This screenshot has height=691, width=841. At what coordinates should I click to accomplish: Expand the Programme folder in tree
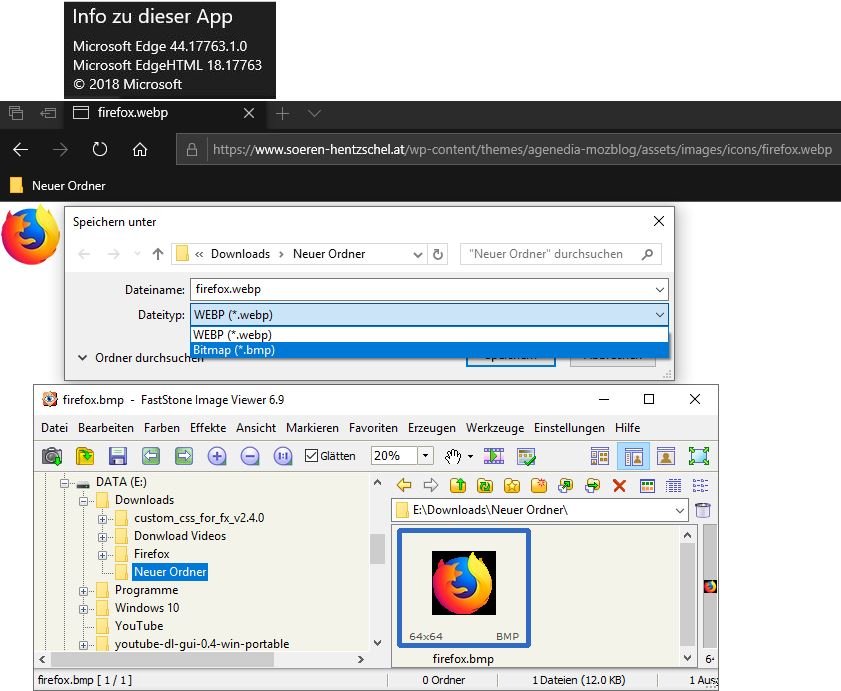point(83,590)
